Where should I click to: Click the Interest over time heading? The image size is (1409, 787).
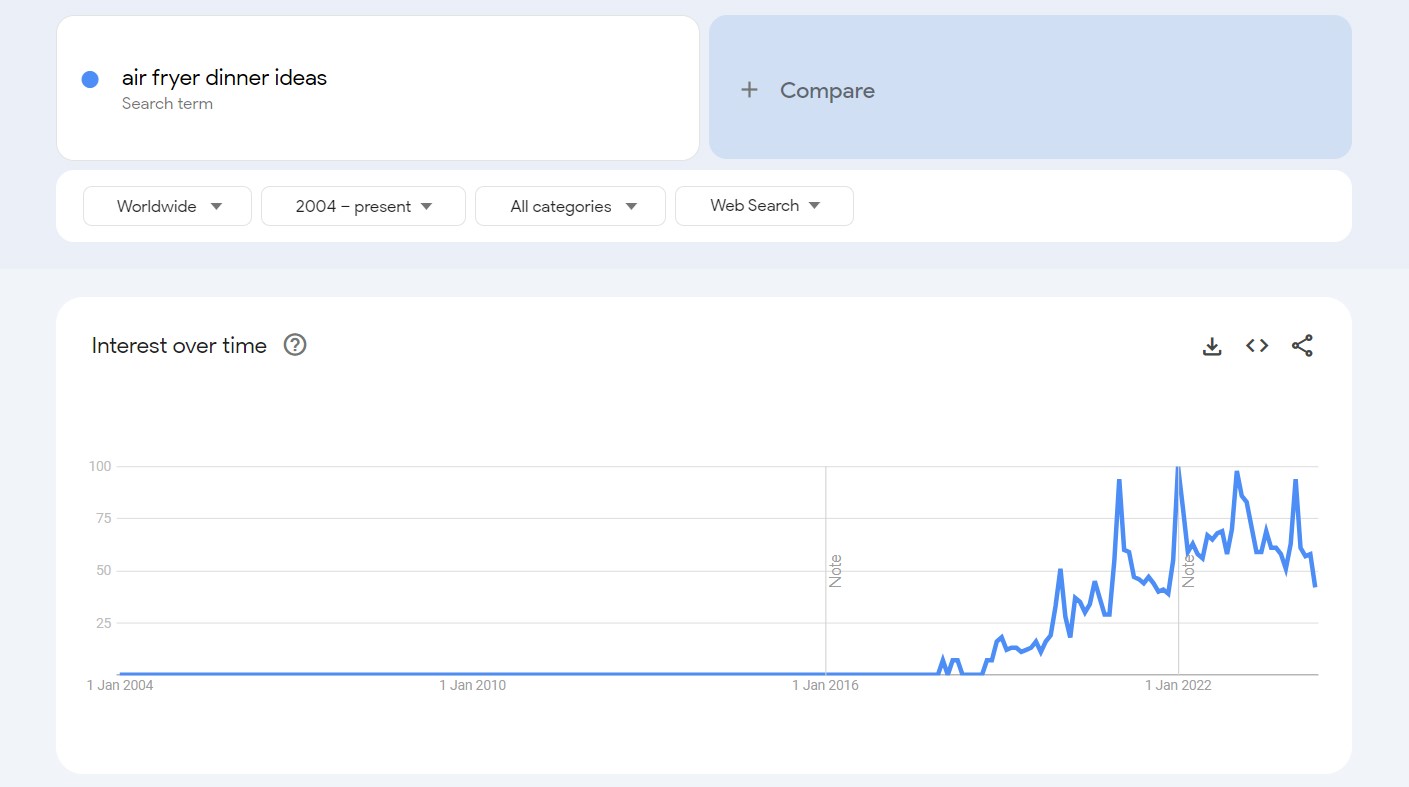click(179, 346)
